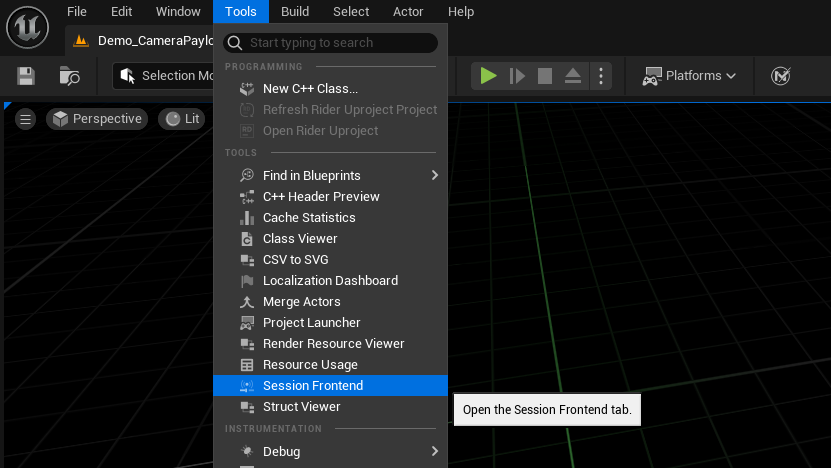831x468 pixels.
Task: Open the Perspective view mode dropdown
Action: point(97,119)
